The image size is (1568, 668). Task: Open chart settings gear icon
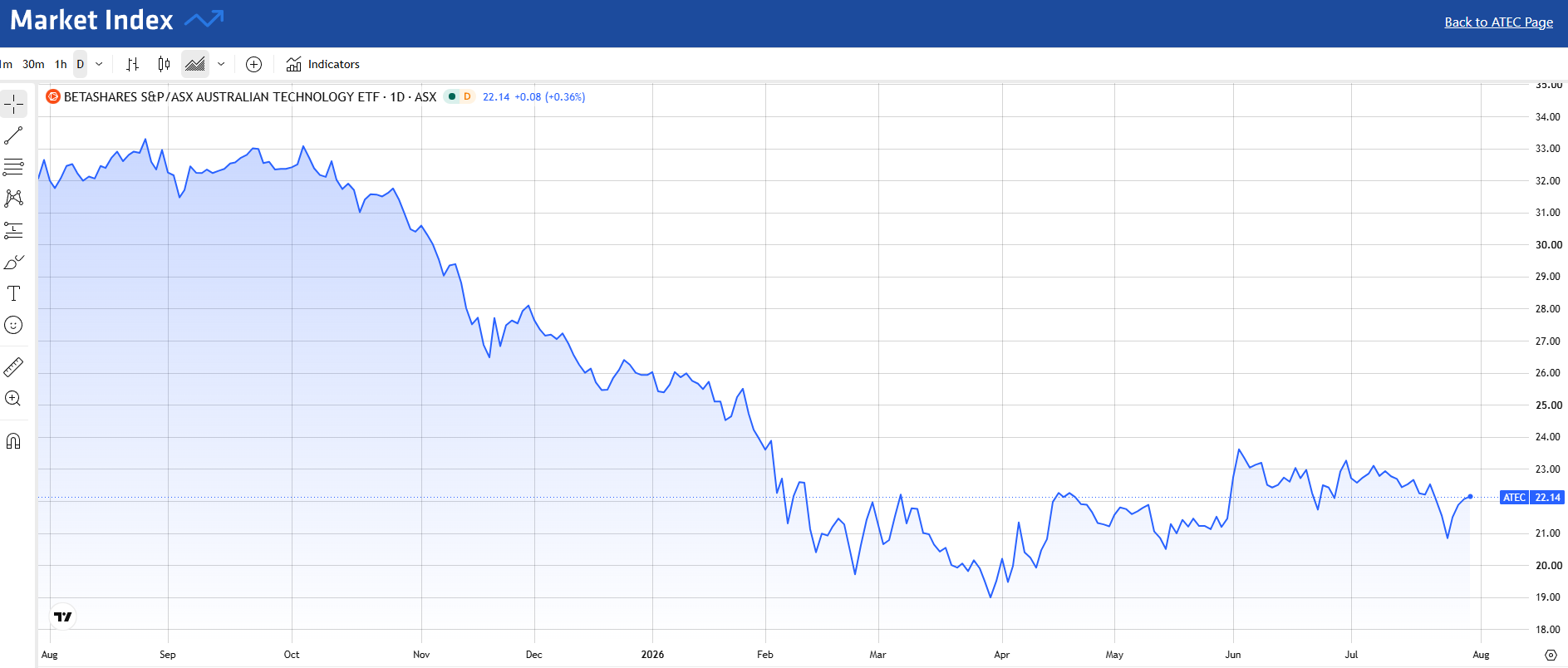(1551, 655)
